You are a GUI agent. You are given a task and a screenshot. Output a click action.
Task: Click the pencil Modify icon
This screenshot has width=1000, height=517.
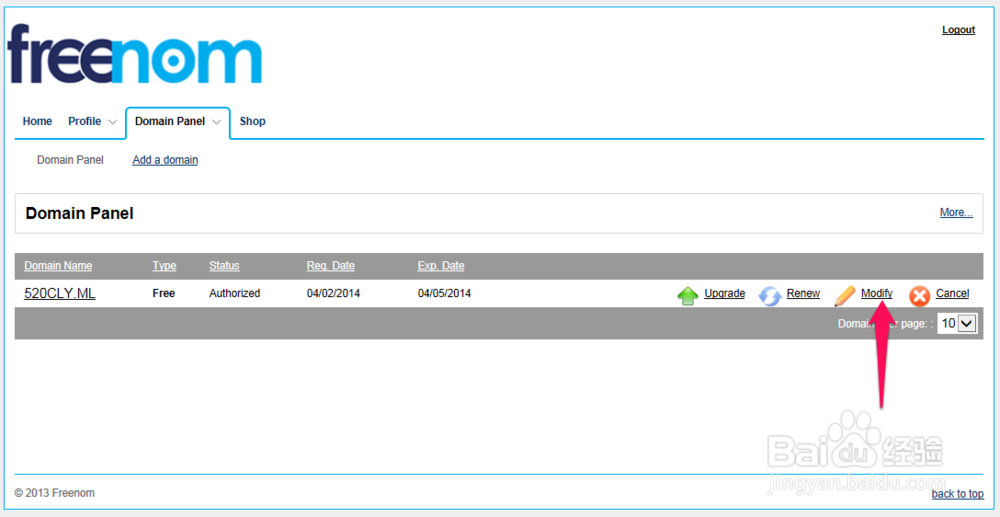tap(845, 295)
